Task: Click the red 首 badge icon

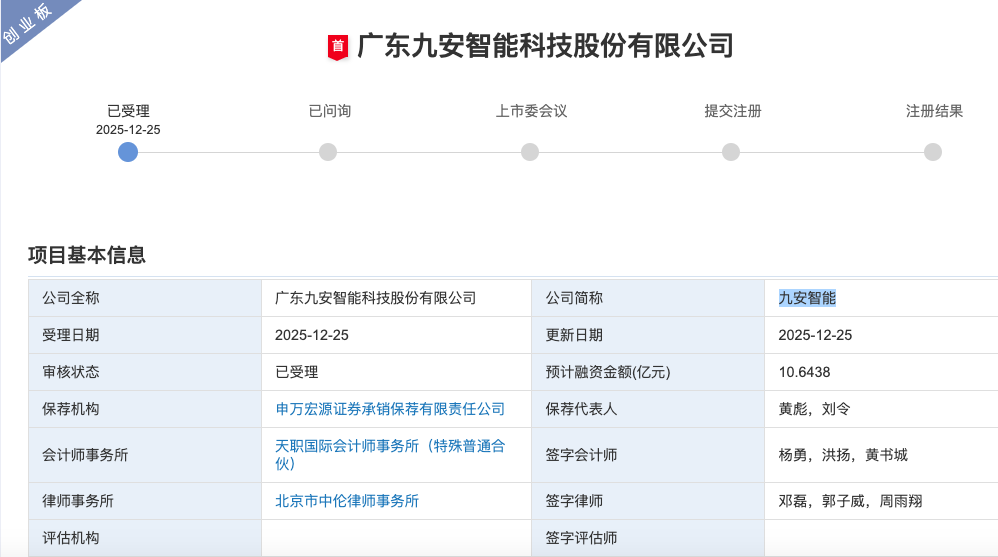Action: (x=338, y=47)
